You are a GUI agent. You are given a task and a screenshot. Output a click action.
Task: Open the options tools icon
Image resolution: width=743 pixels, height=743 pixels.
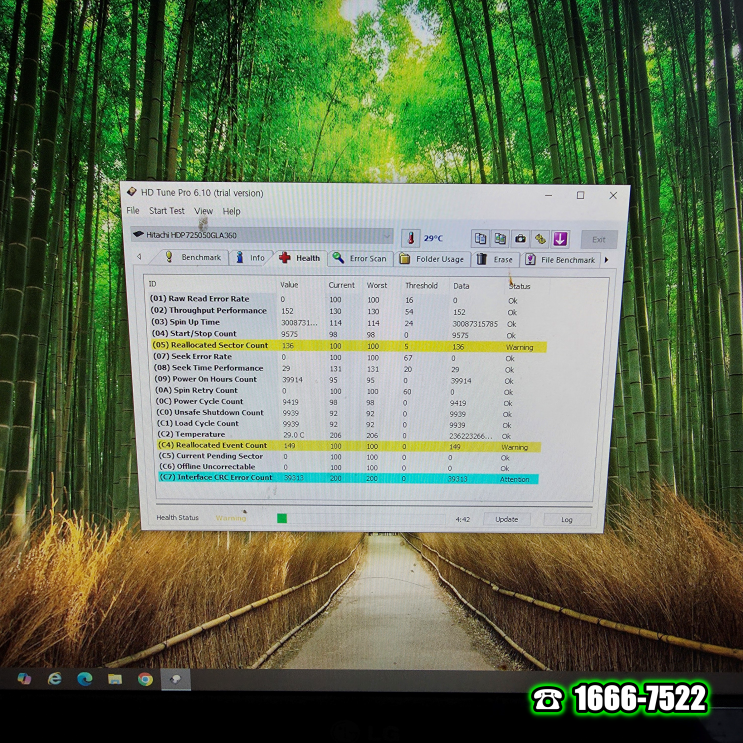click(x=540, y=239)
